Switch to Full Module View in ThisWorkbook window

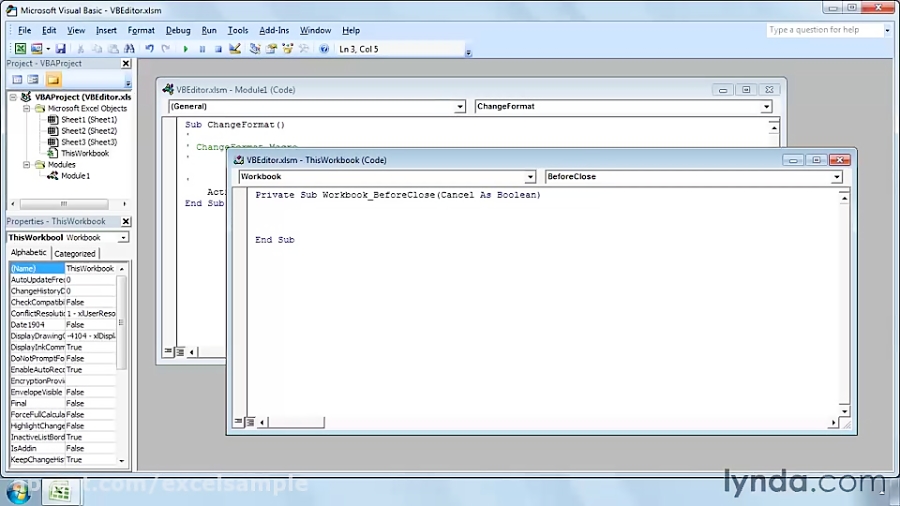249,422
